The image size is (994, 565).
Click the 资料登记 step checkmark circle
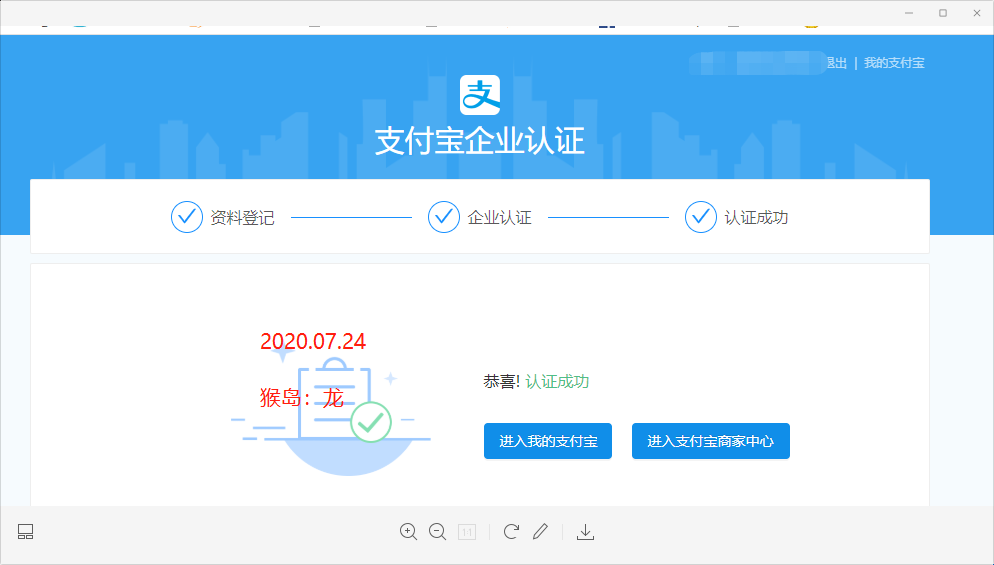coord(187,217)
